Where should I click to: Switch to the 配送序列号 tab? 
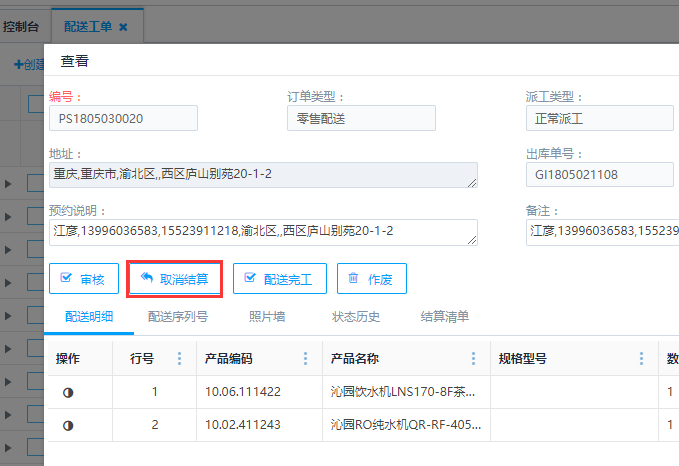pos(178,317)
